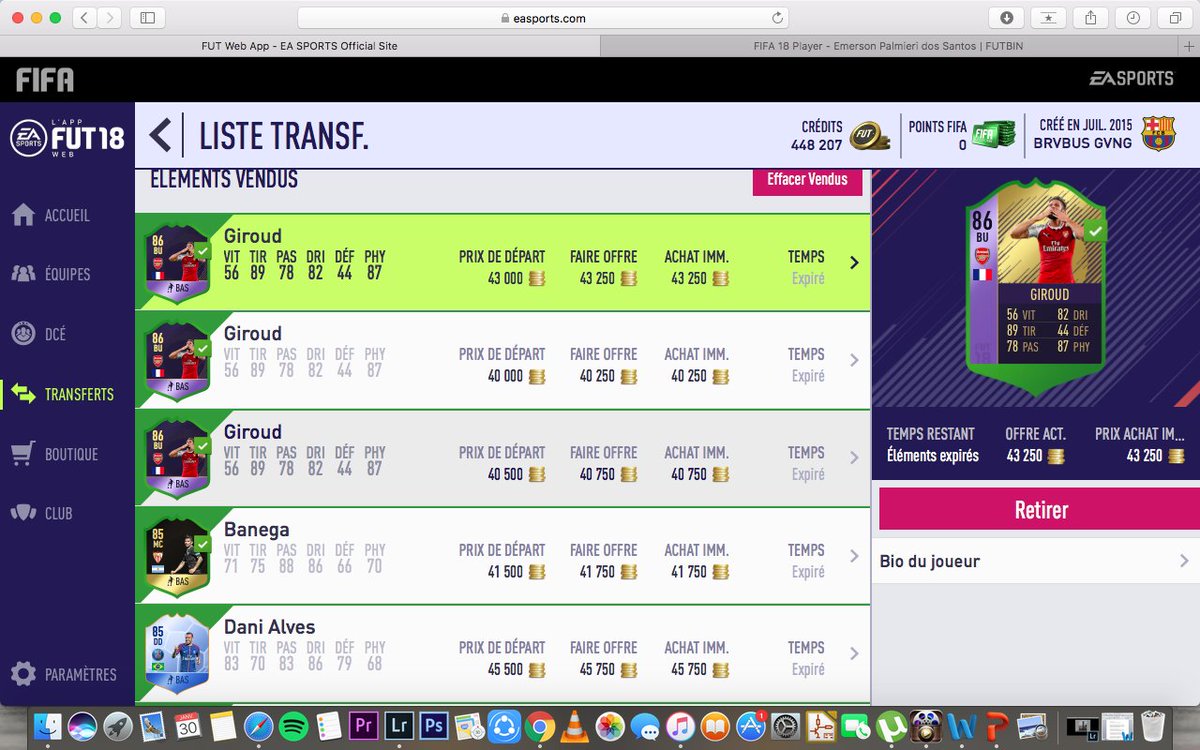Image resolution: width=1200 pixels, height=750 pixels.
Task: Open DCÉ section in sidebar
Action: (38, 334)
